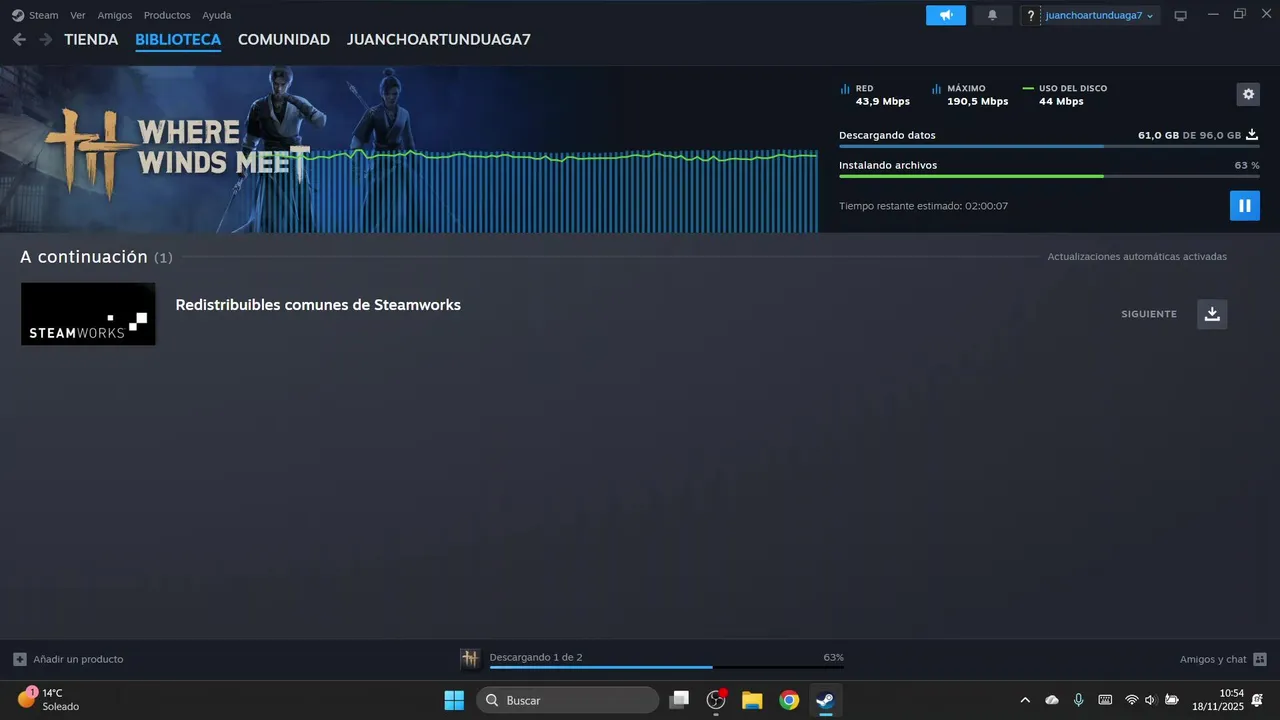Viewport: 1280px width, 720px height.
Task: Switch to Big Picture mode icon
Action: click(x=1180, y=15)
